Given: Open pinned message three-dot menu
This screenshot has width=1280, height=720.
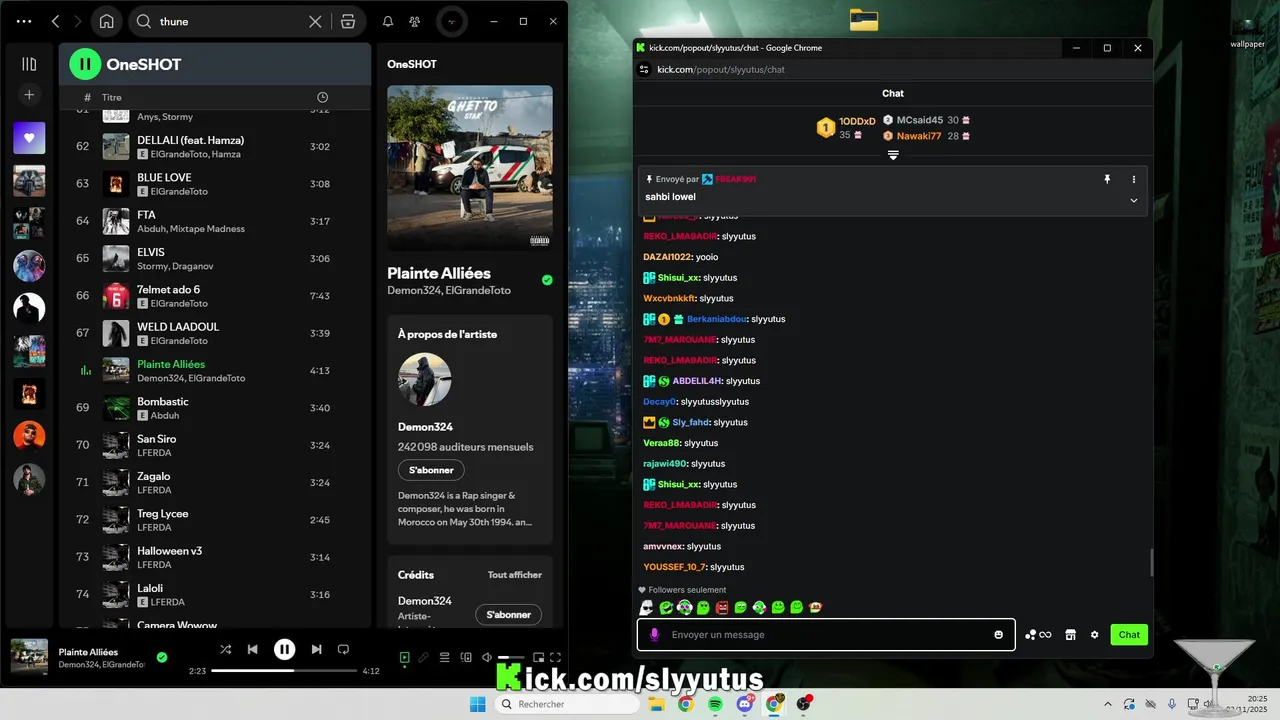Looking at the screenshot, I should [1134, 179].
